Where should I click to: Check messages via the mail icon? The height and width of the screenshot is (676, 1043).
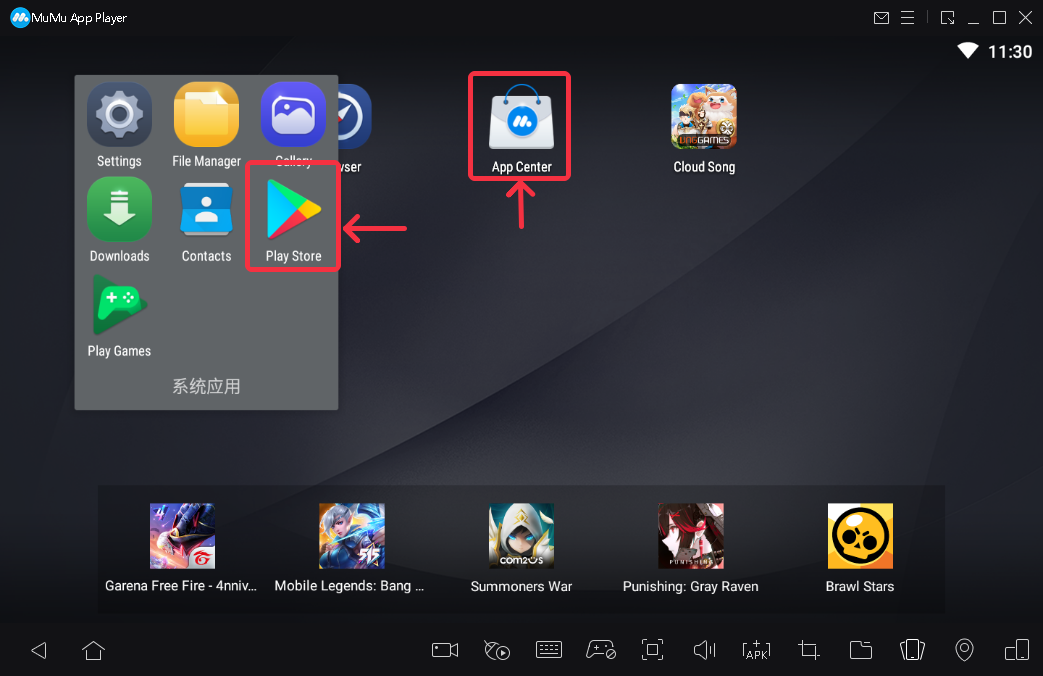[x=881, y=17]
